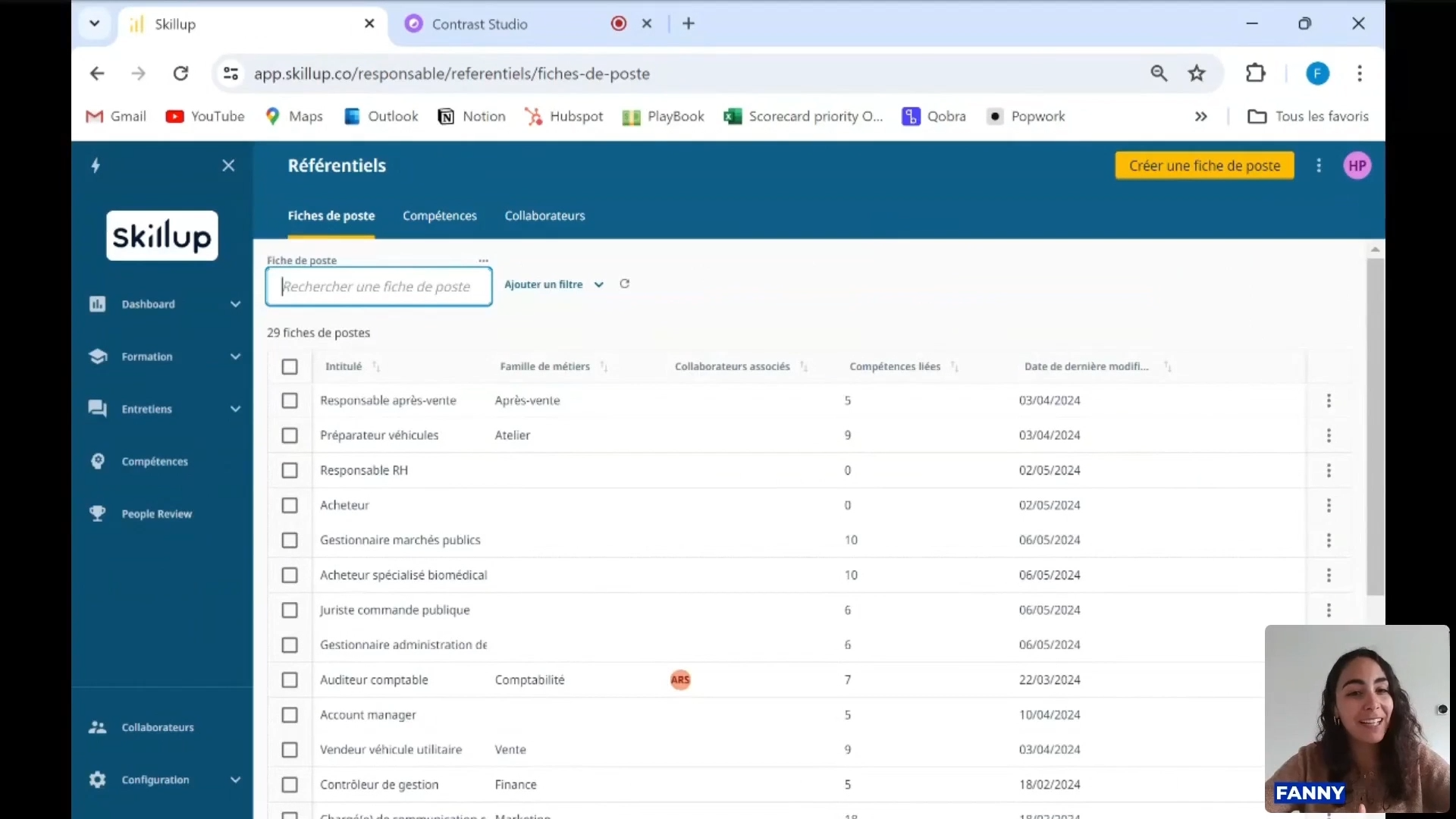Open the Qobra bookmark

point(934,116)
